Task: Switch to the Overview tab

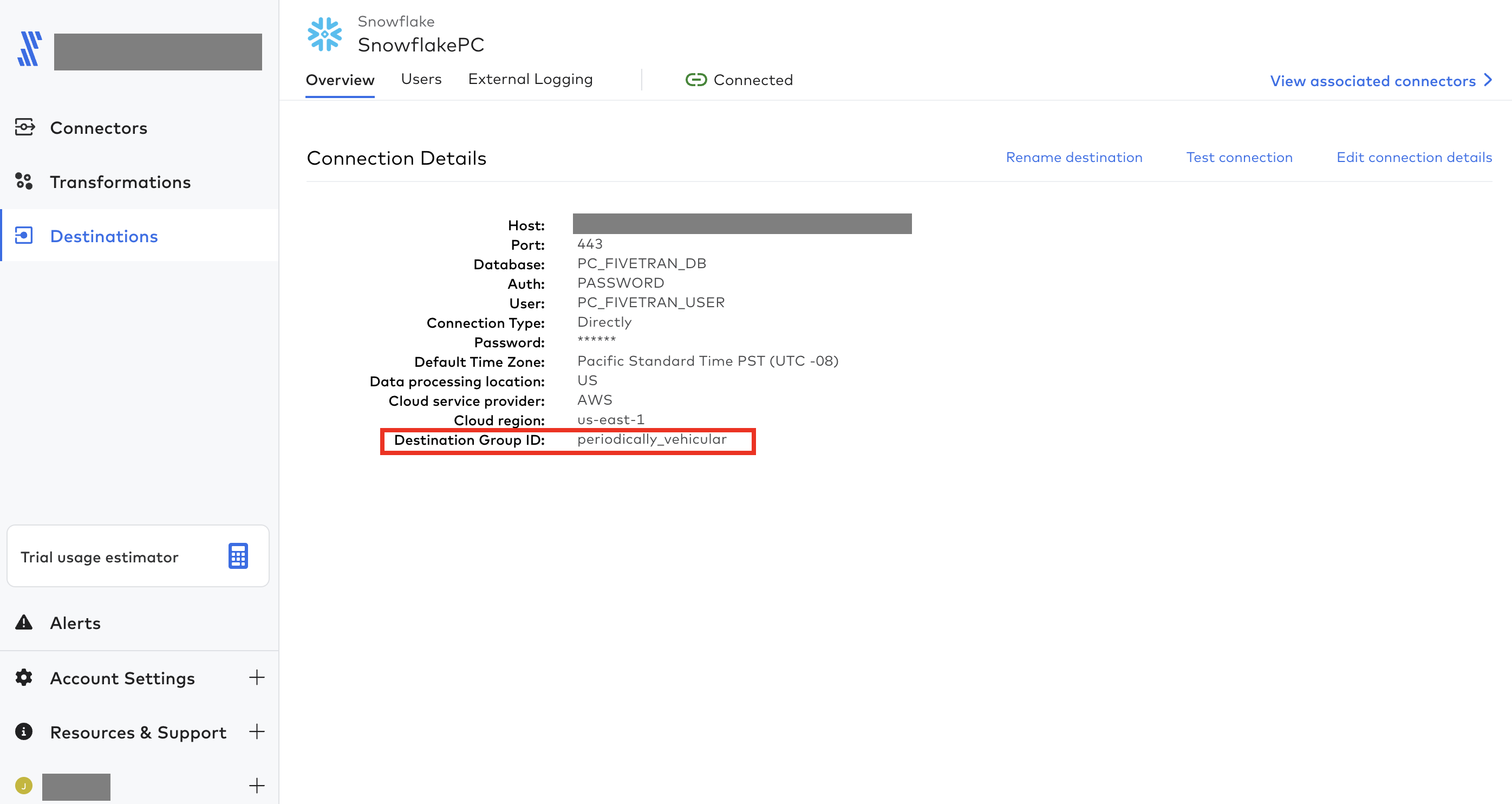Action: 340,80
